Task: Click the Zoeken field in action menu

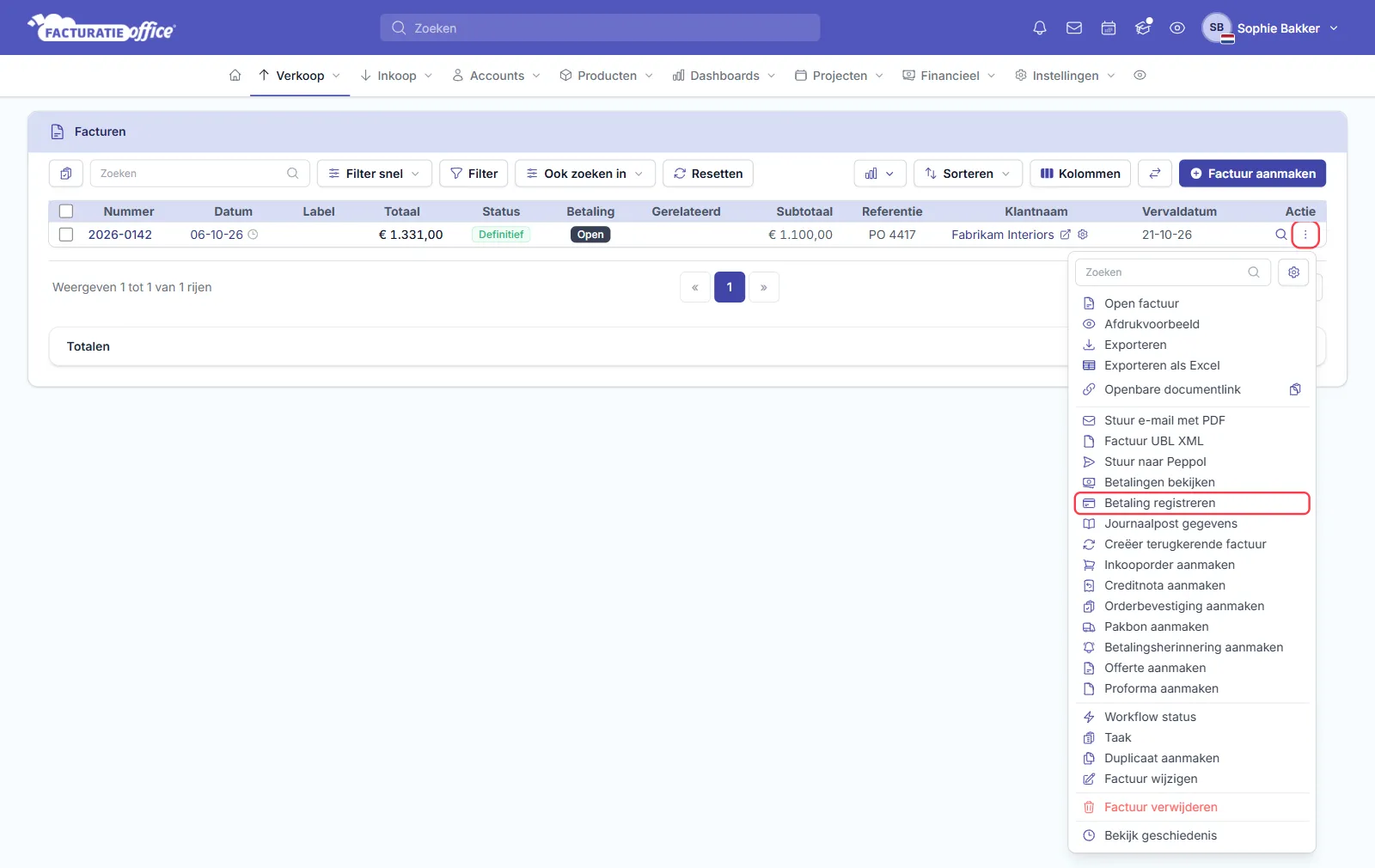Action: pos(1173,272)
